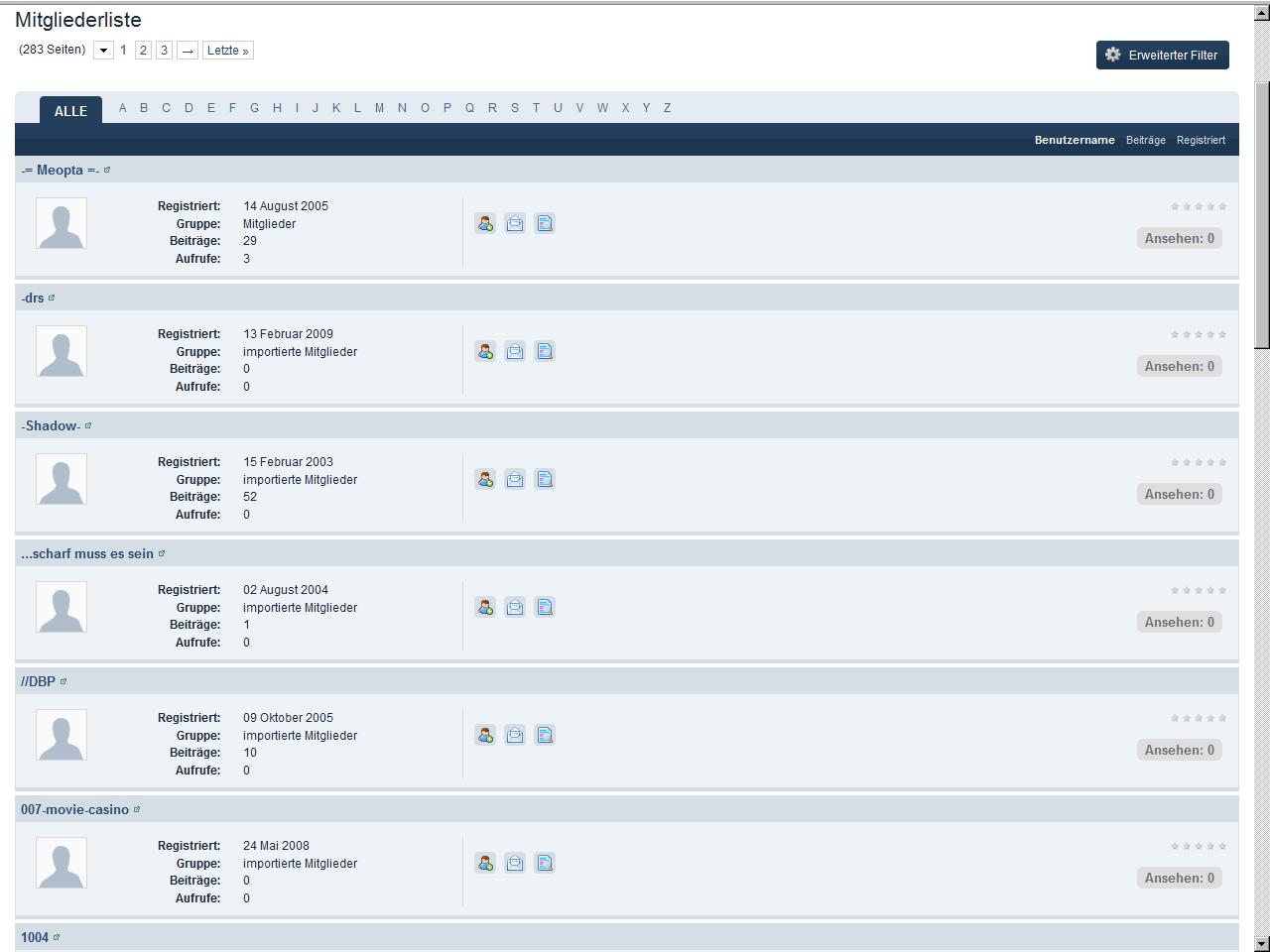Viewport: 1270px width, 952px height.
Task: Go to page 2
Action: coord(143,51)
